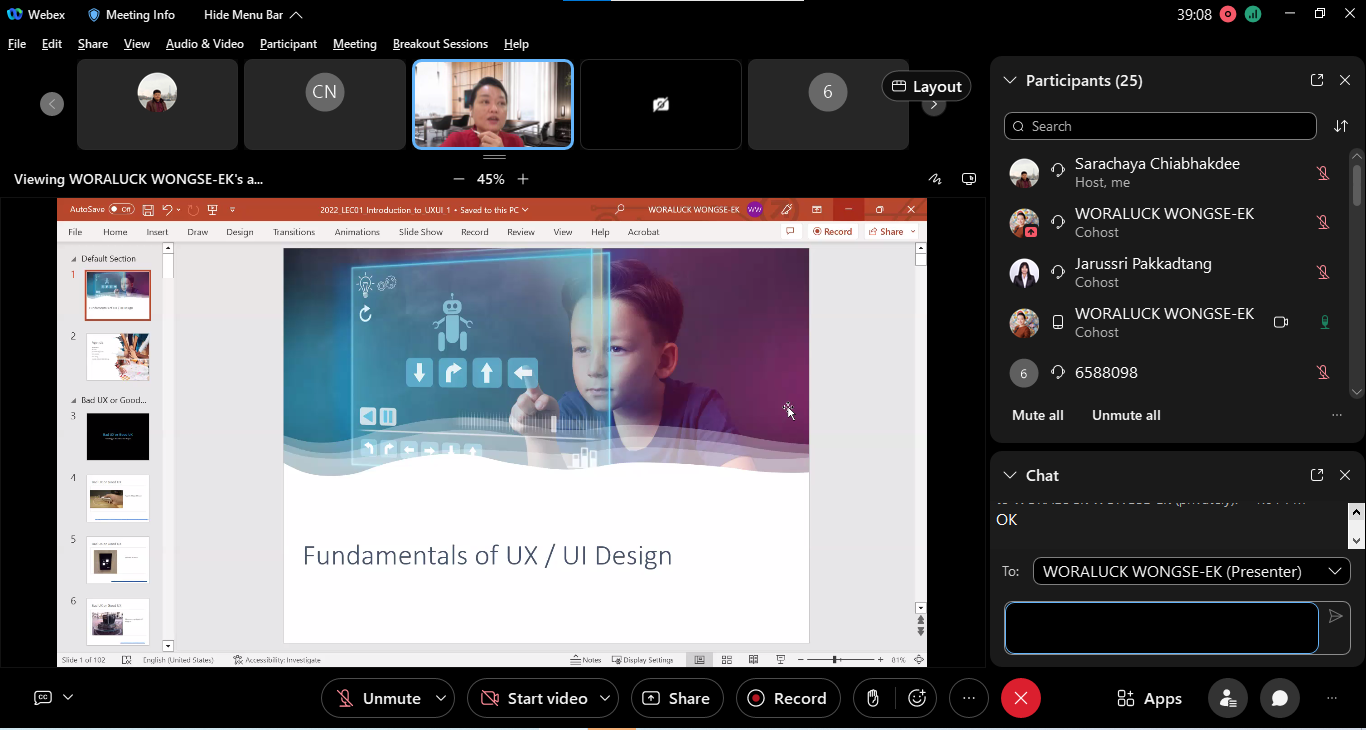Sort the participants list
The height and width of the screenshot is (730, 1366).
1341,126
